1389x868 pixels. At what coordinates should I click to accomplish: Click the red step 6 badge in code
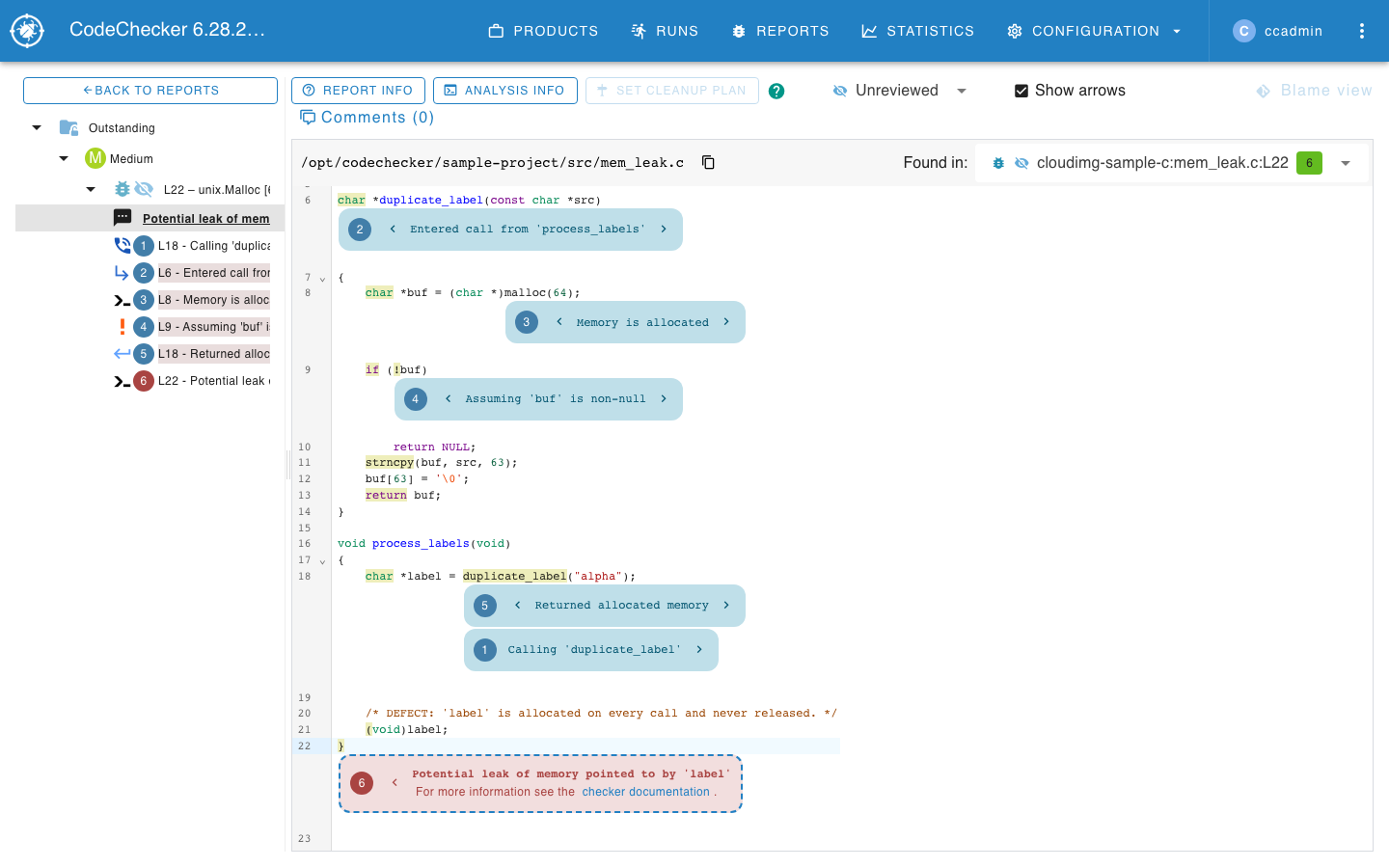click(362, 783)
